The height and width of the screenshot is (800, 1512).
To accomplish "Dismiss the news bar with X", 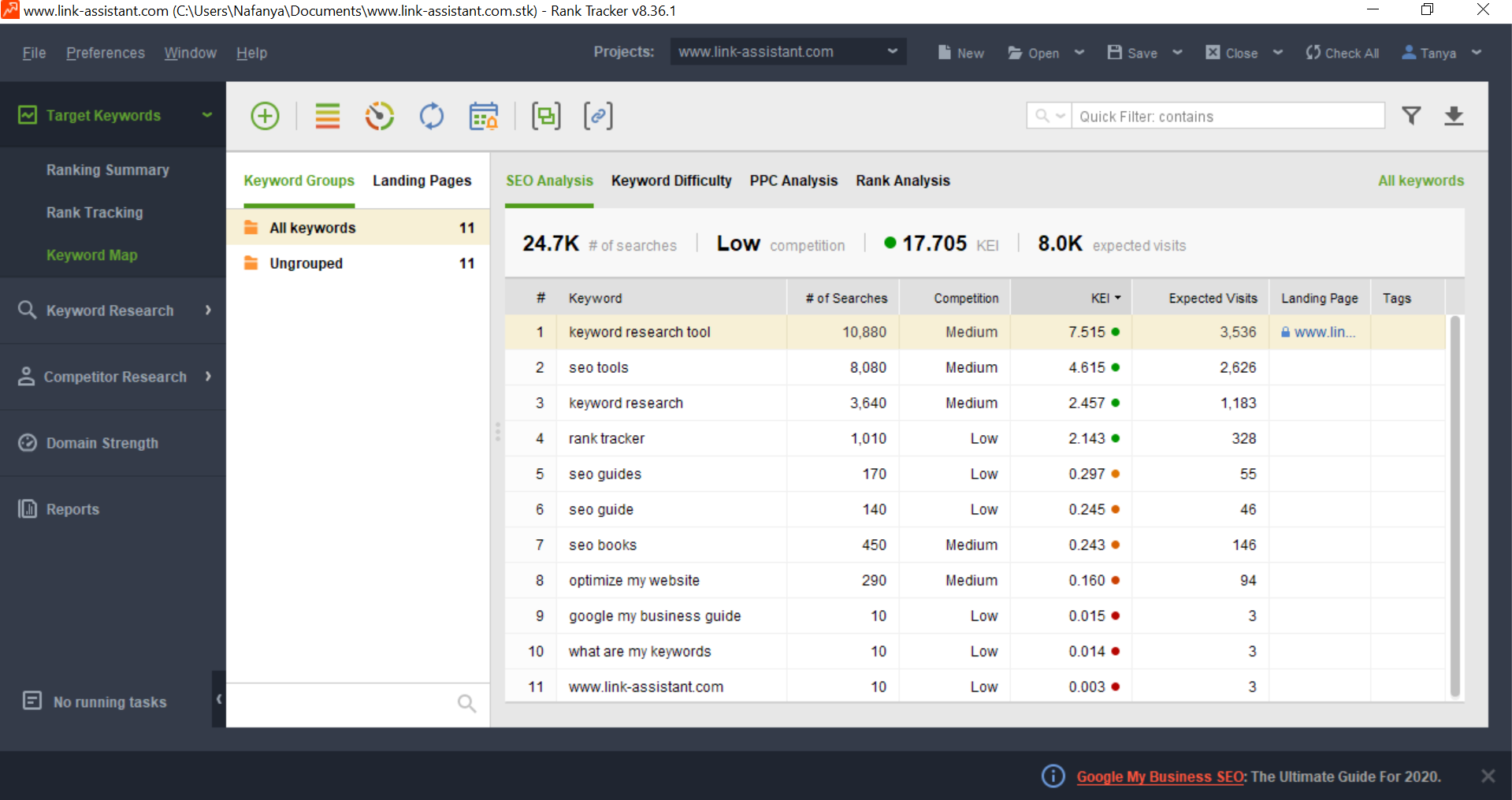I will click(1488, 776).
